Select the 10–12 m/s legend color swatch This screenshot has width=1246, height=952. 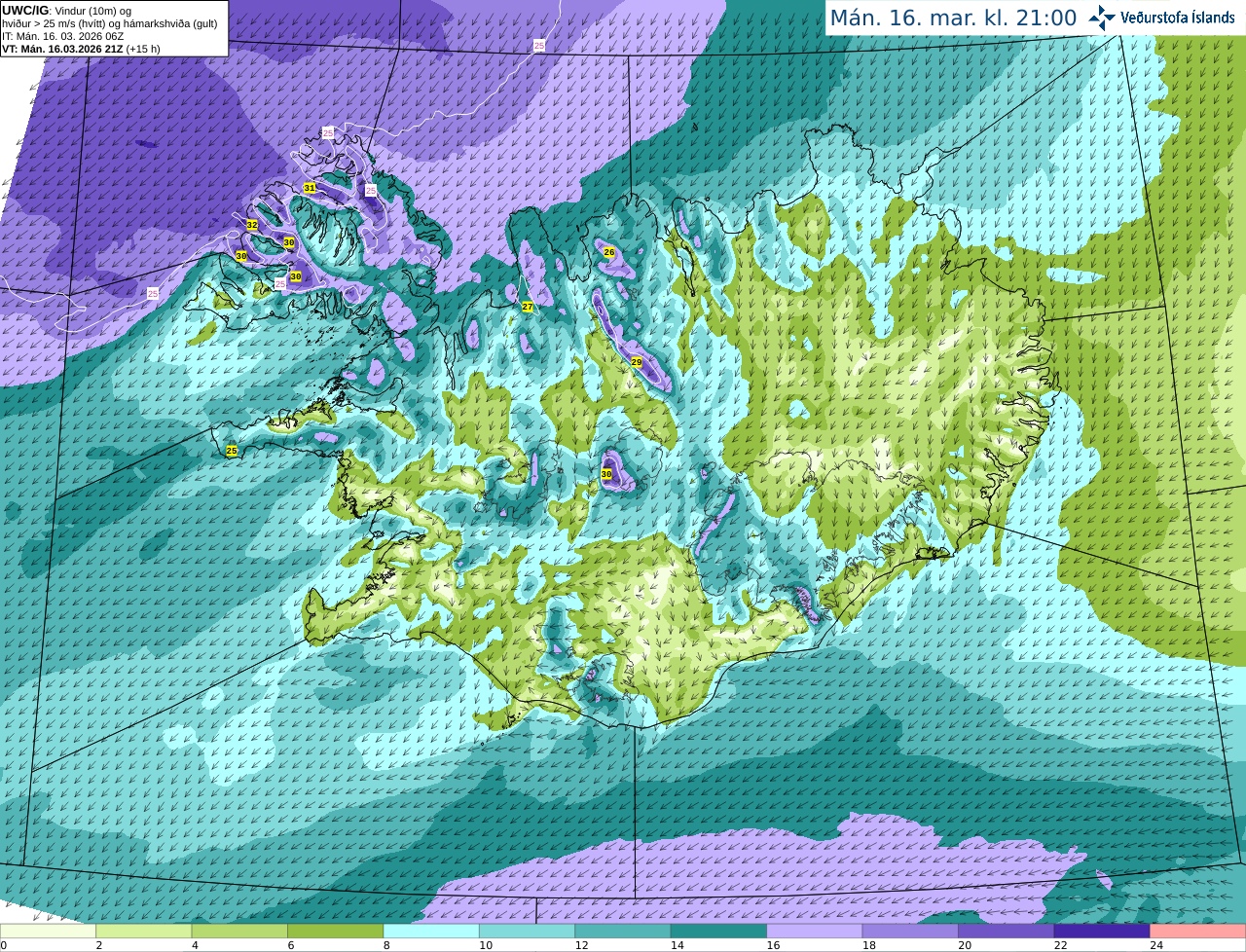[528, 931]
